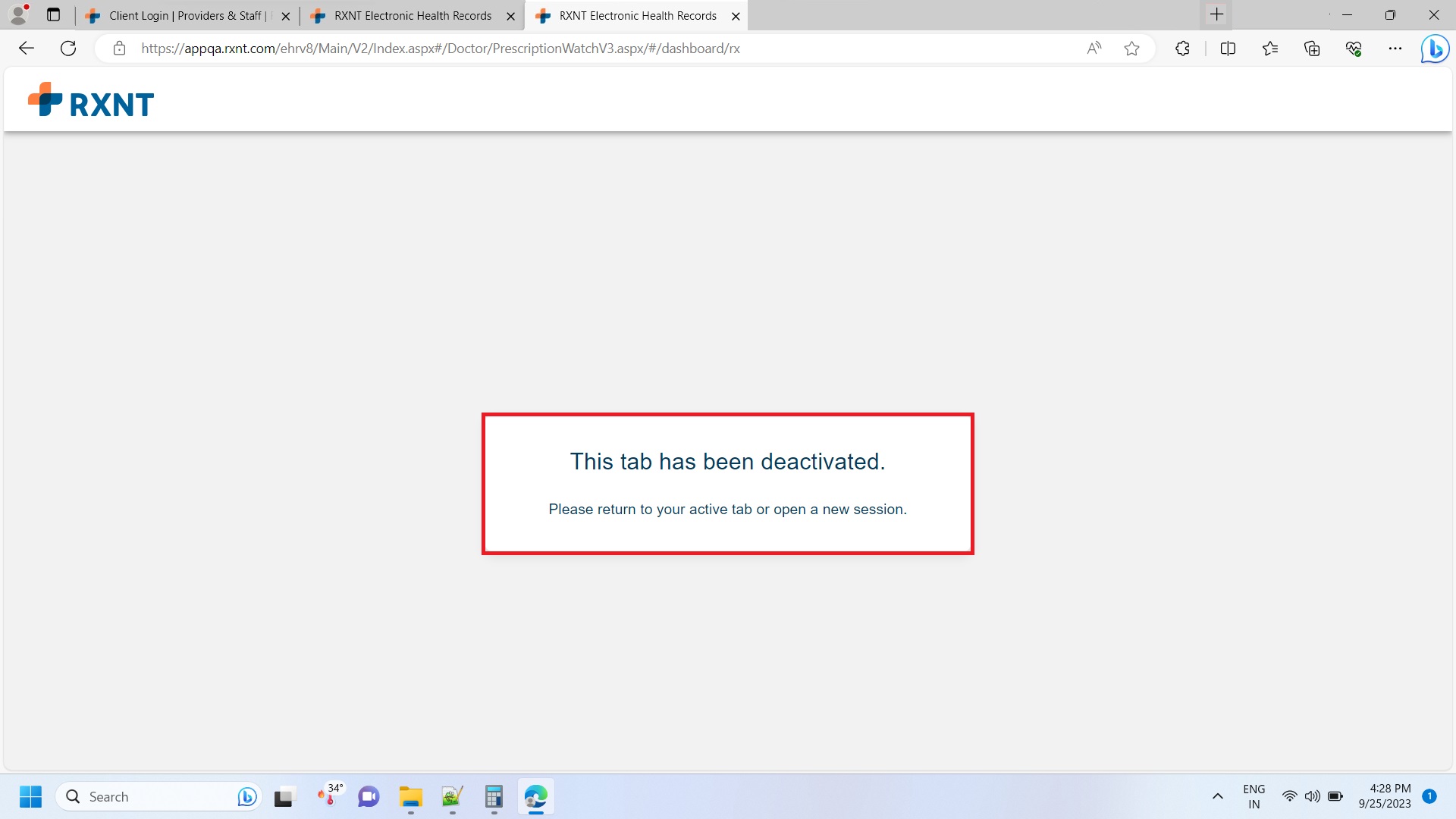The image size is (1456, 819).
Task: Open the browser profile avatar
Action: 18,14
